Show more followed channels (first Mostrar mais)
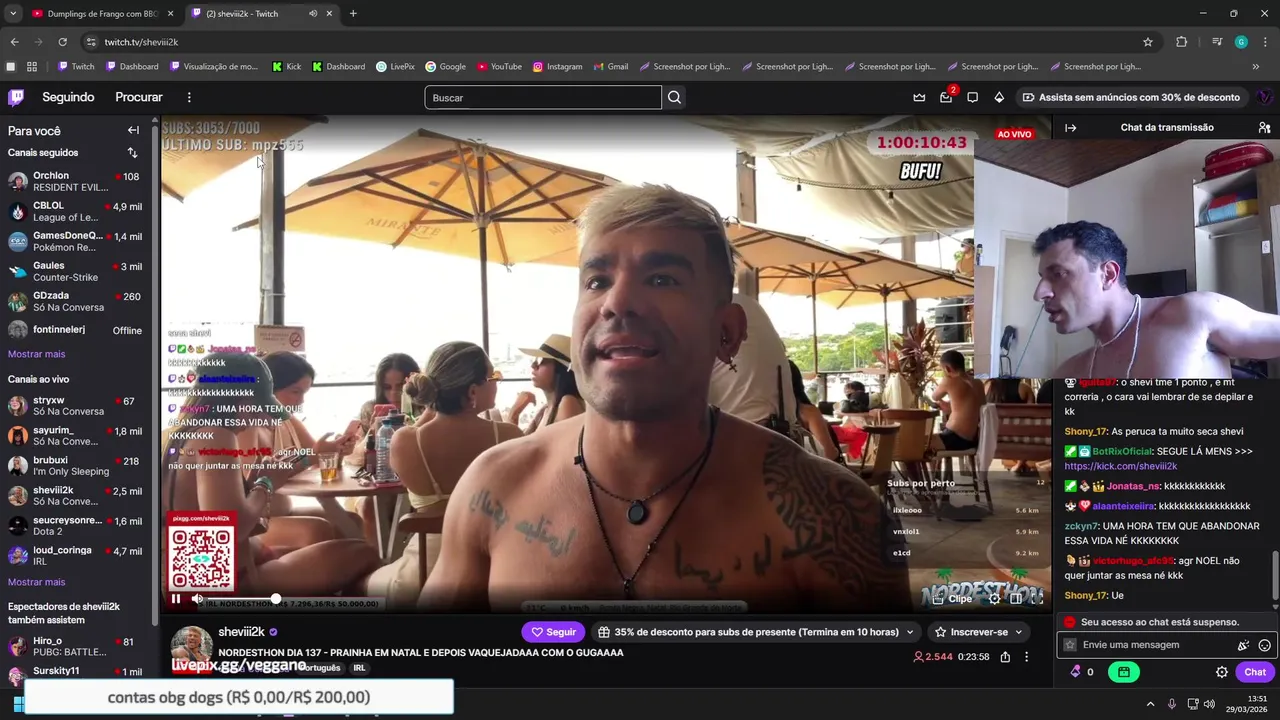This screenshot has height=720, width=1280. (36, 354)
